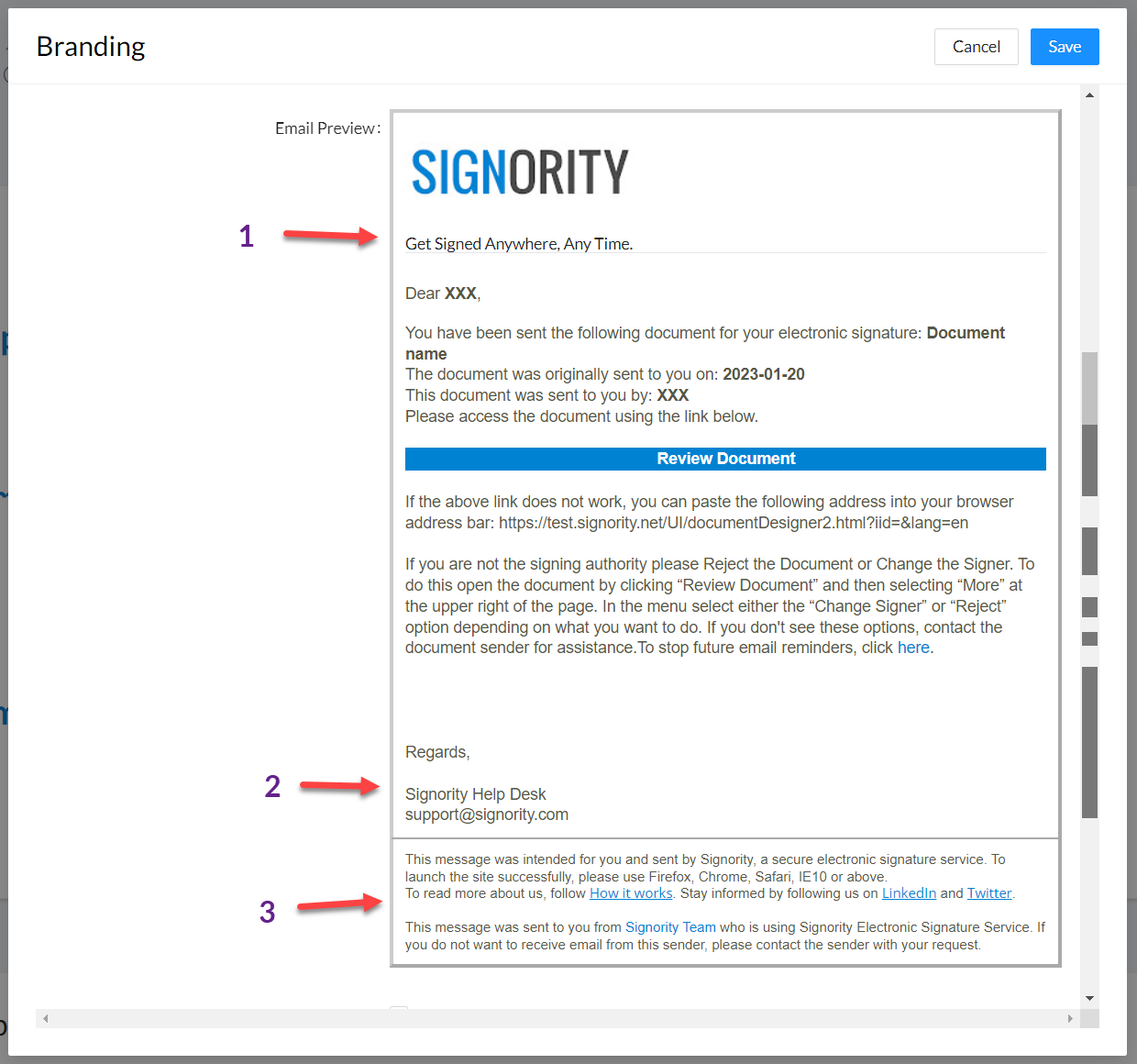Screen dimensions: 1137x1064
Task: Click the 'Email Preview:' label
Action: click(327, 128)
